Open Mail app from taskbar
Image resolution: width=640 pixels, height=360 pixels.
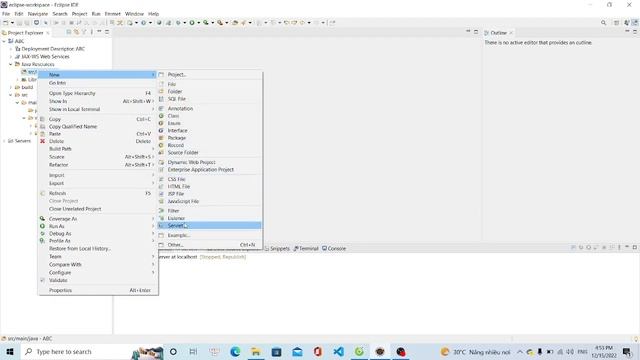click(297, 352)
